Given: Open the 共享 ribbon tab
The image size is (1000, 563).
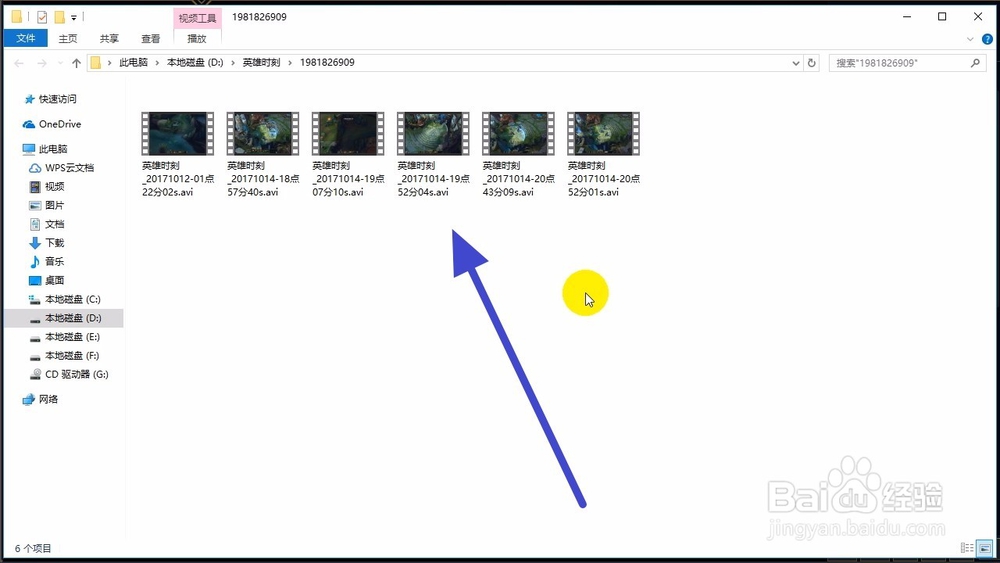Looking at the screenshot, I should (x=109, y=39).
